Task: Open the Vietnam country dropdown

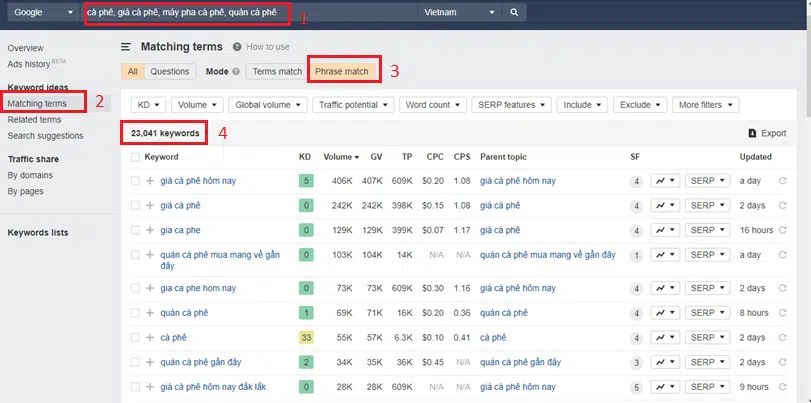Action: [x=459, y=12]
